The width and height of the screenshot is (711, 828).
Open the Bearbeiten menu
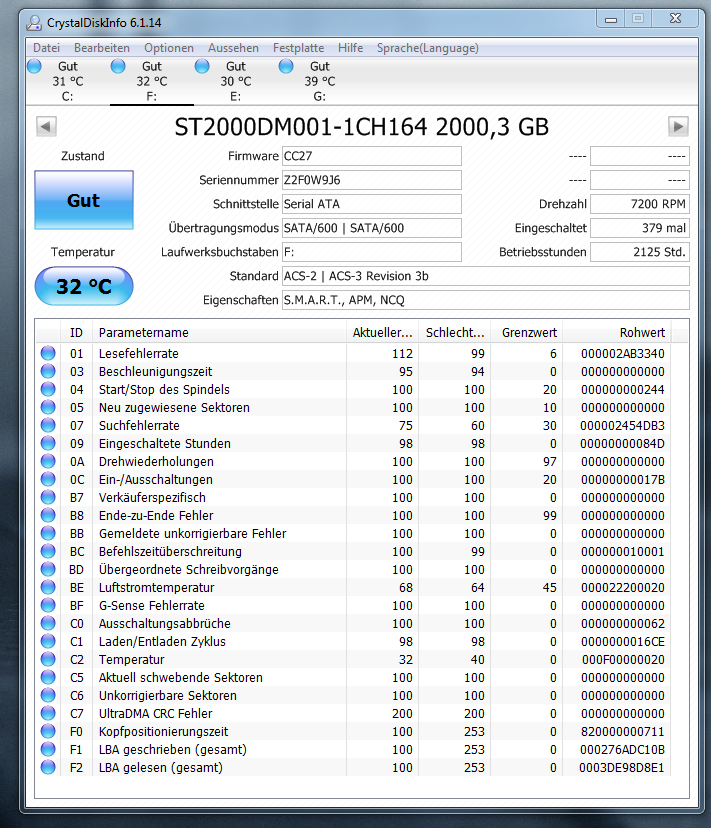(x=101, y=48)
